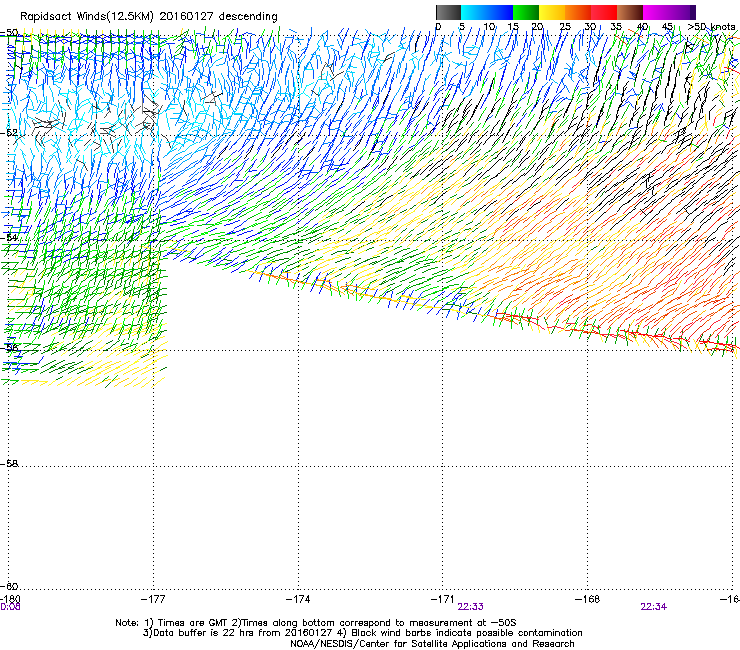This screenshot has width=740, height=650.
Task: Click the 'Data buffer is 22 hrs' note line
Action: coord(362,633)
